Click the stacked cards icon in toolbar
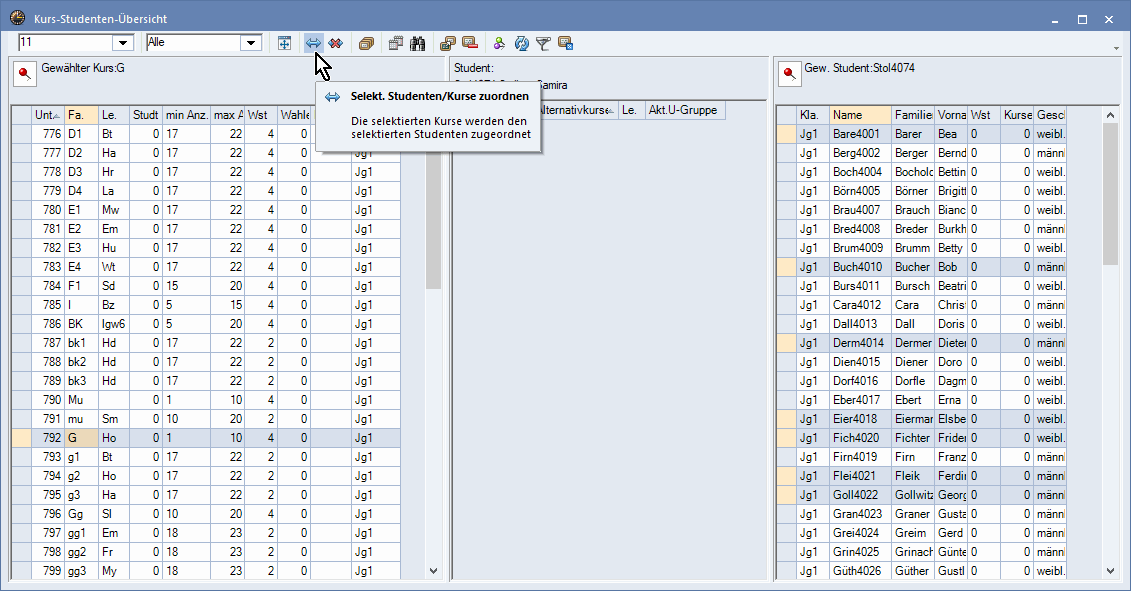The image size is (1131, 591). (x=366, y=43)
